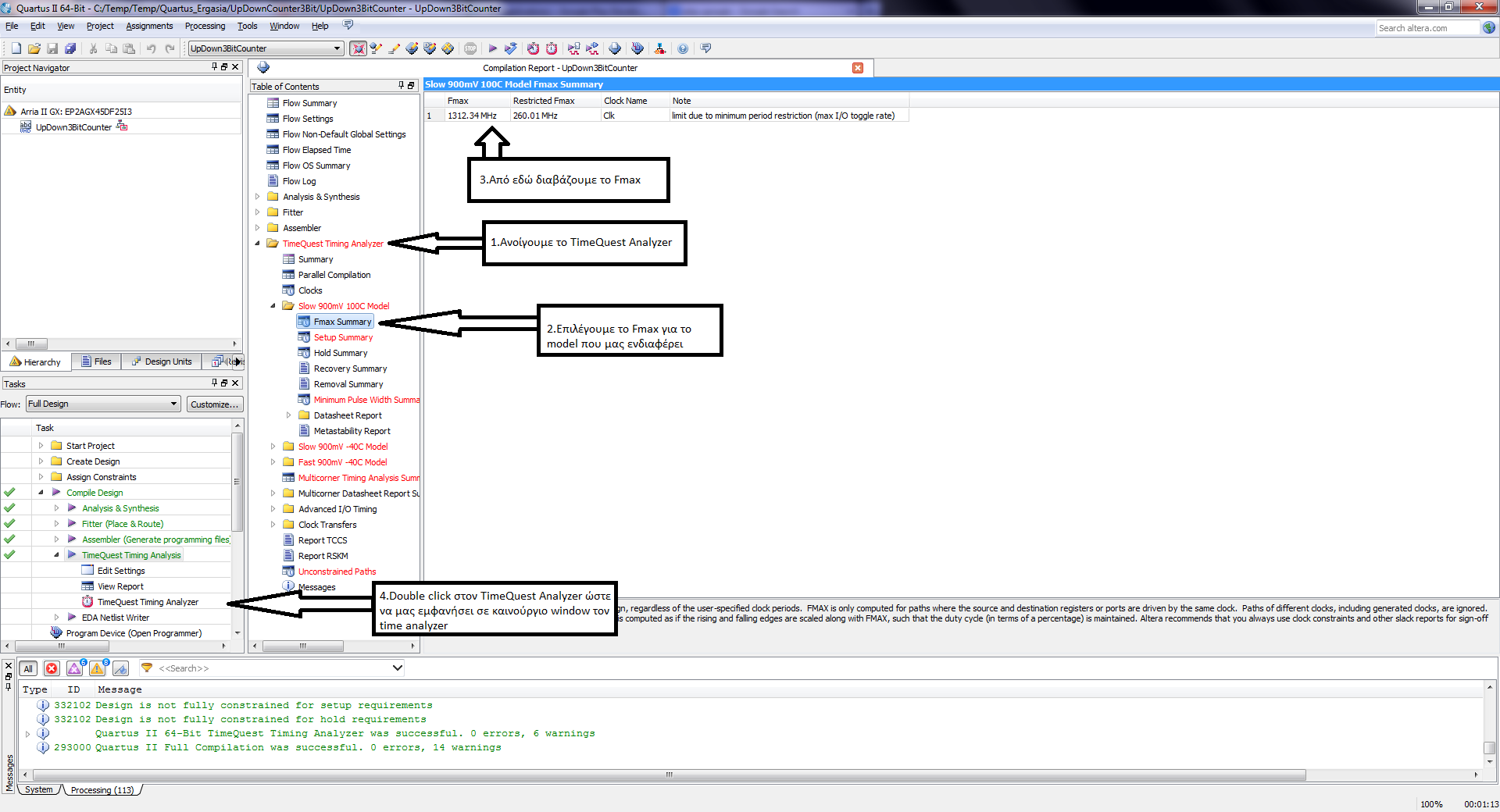The image size is (1500, 812).
Task: Expand the Fitter report folder
Action: 257,212
